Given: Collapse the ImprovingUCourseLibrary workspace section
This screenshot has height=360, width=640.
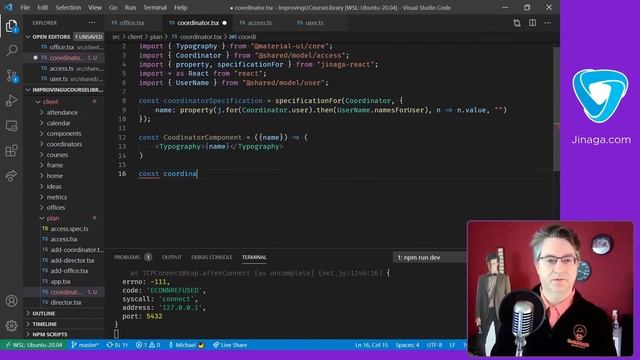Looking at the screenshot, I should point(64,90).
